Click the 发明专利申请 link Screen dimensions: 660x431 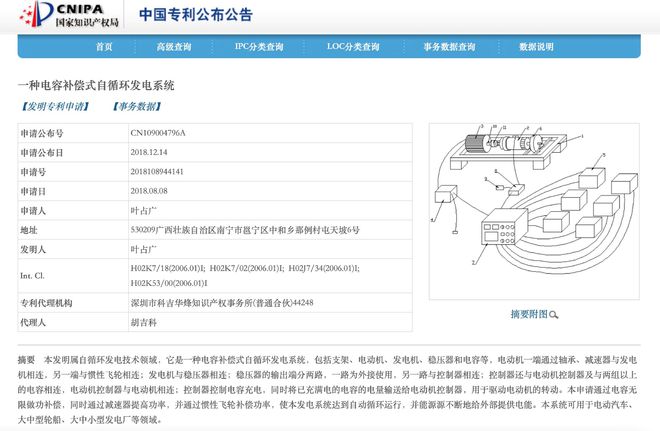tap(55, 106)
